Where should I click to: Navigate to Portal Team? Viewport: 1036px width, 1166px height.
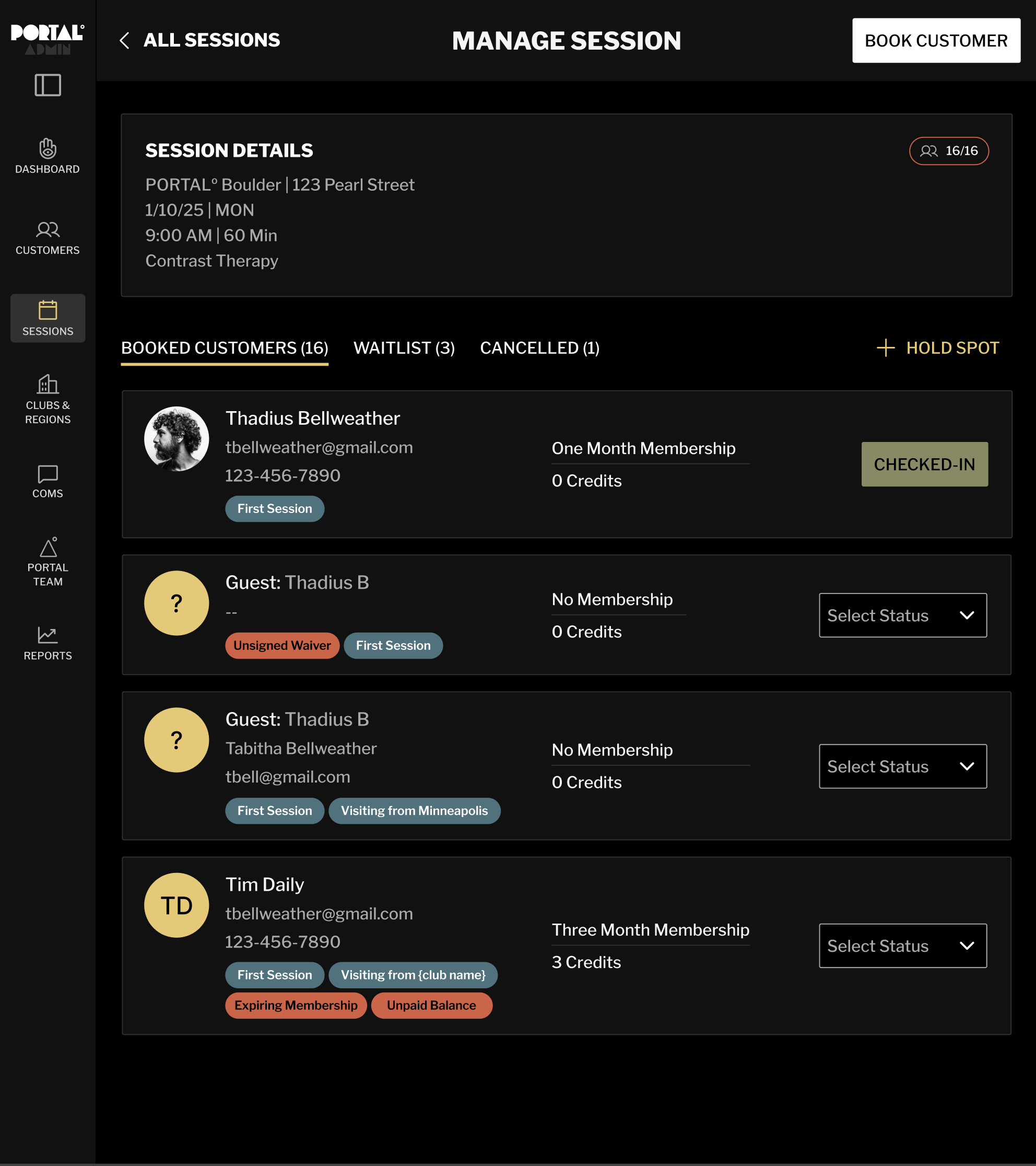48,562
